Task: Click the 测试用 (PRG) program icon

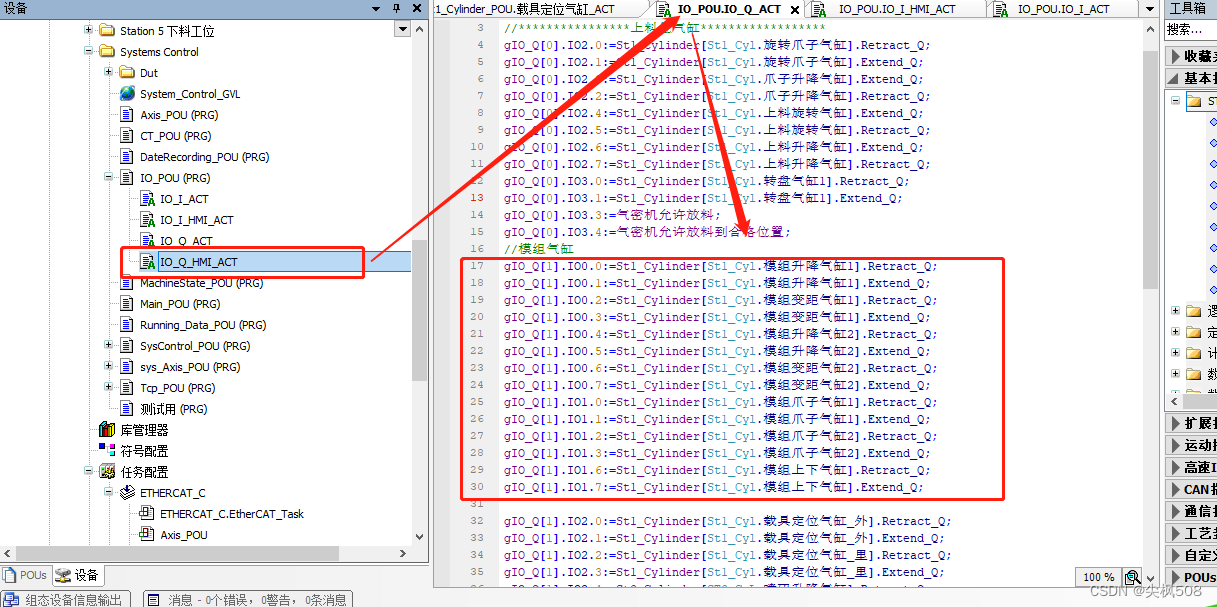Action: [127, 408]
